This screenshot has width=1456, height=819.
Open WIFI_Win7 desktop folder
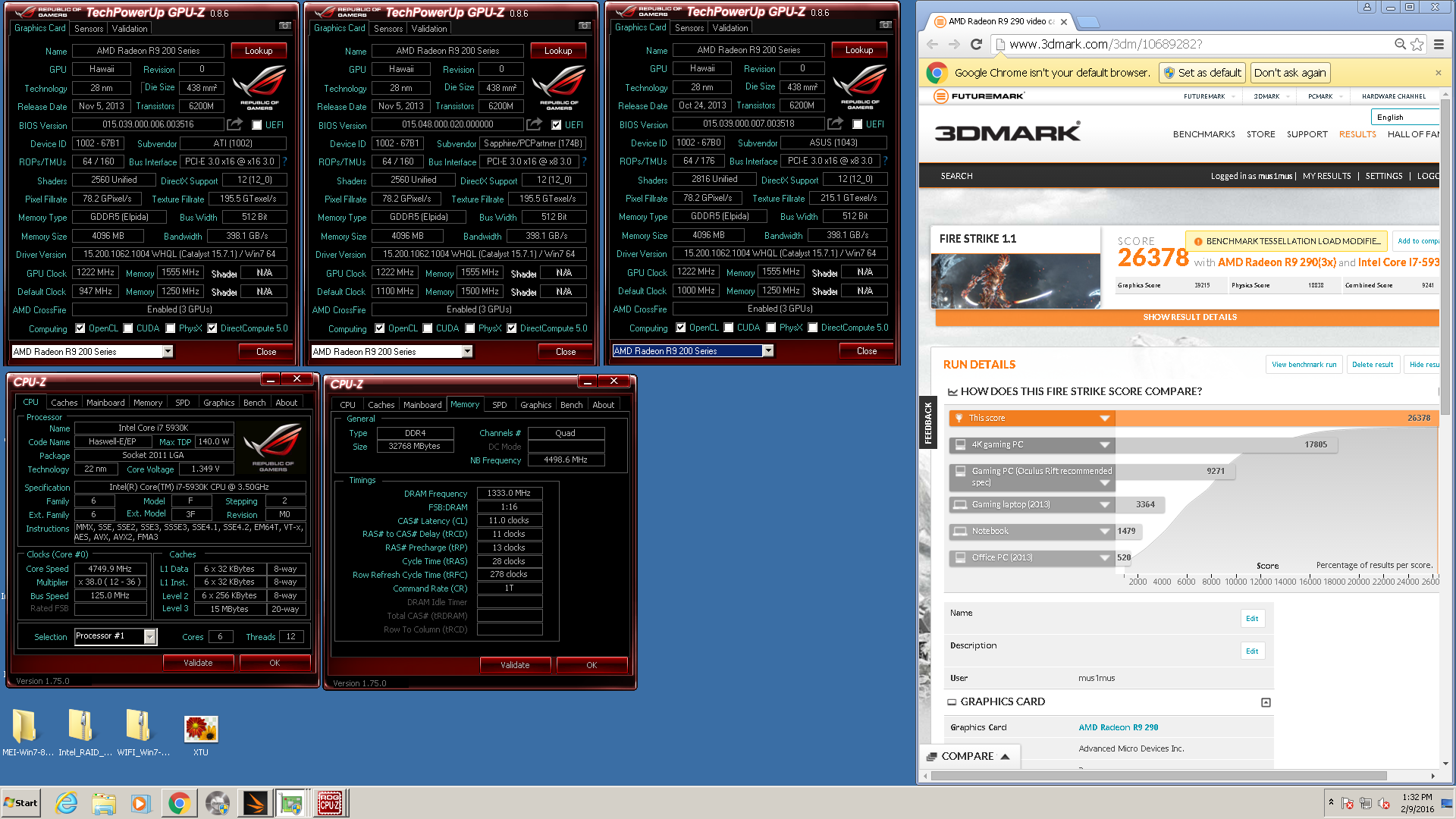(143, 733)
